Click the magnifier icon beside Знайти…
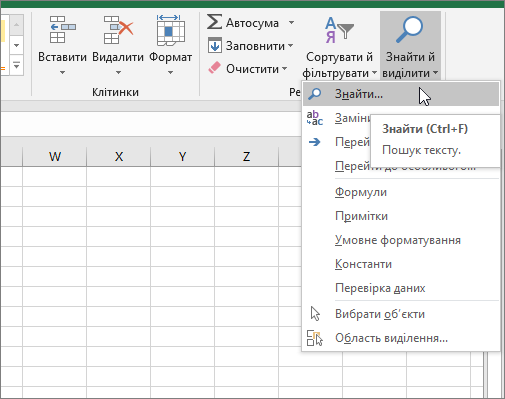 click(x=314, y=94)
